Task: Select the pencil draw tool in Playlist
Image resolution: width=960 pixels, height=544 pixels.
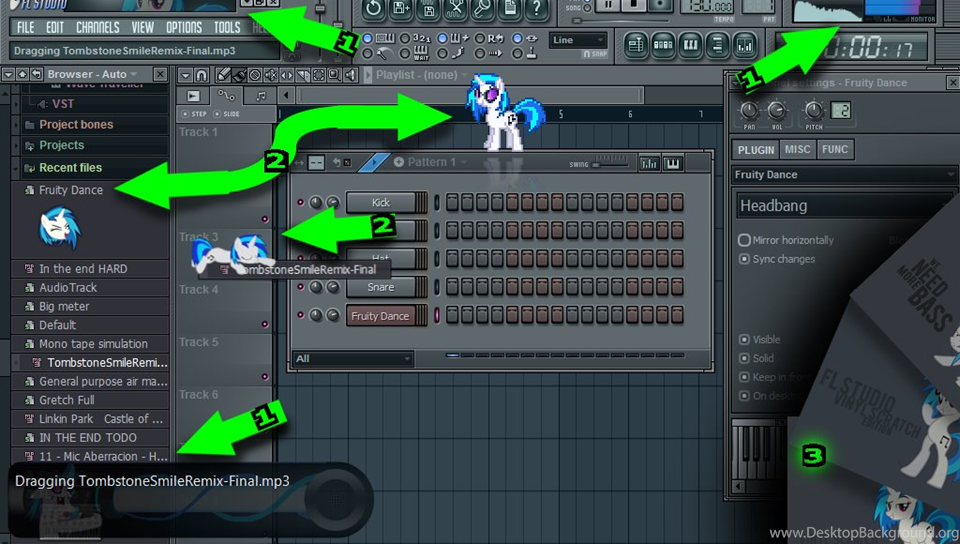Action: (223, 75)
